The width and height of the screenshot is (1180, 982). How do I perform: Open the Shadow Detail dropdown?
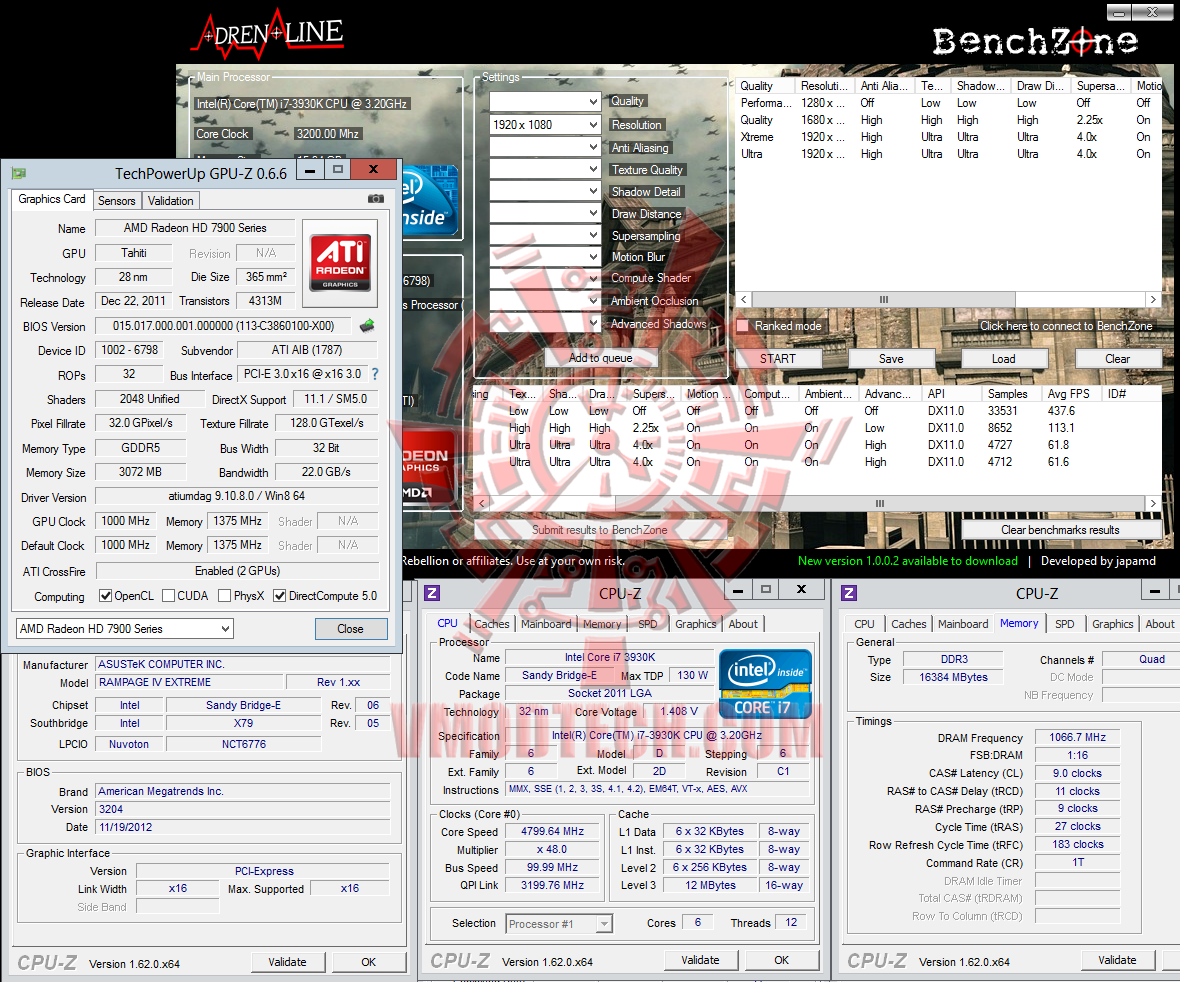click(x=545, y=191)
